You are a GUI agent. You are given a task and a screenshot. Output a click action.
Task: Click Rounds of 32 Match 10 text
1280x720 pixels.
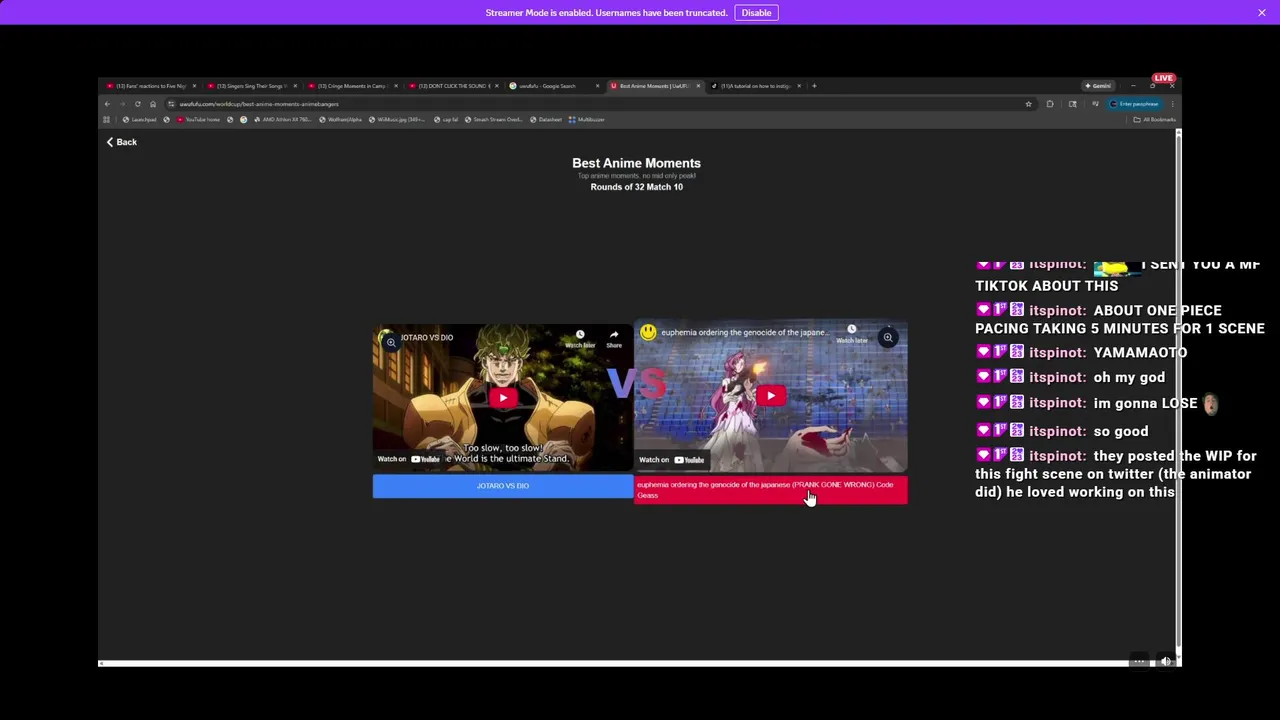click(636, 187)
